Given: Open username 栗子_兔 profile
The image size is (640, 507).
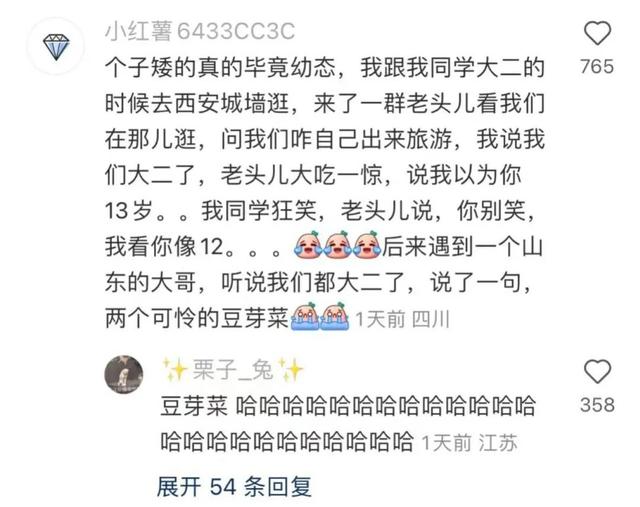Looking at the screenshot, I should coord(232,369).
